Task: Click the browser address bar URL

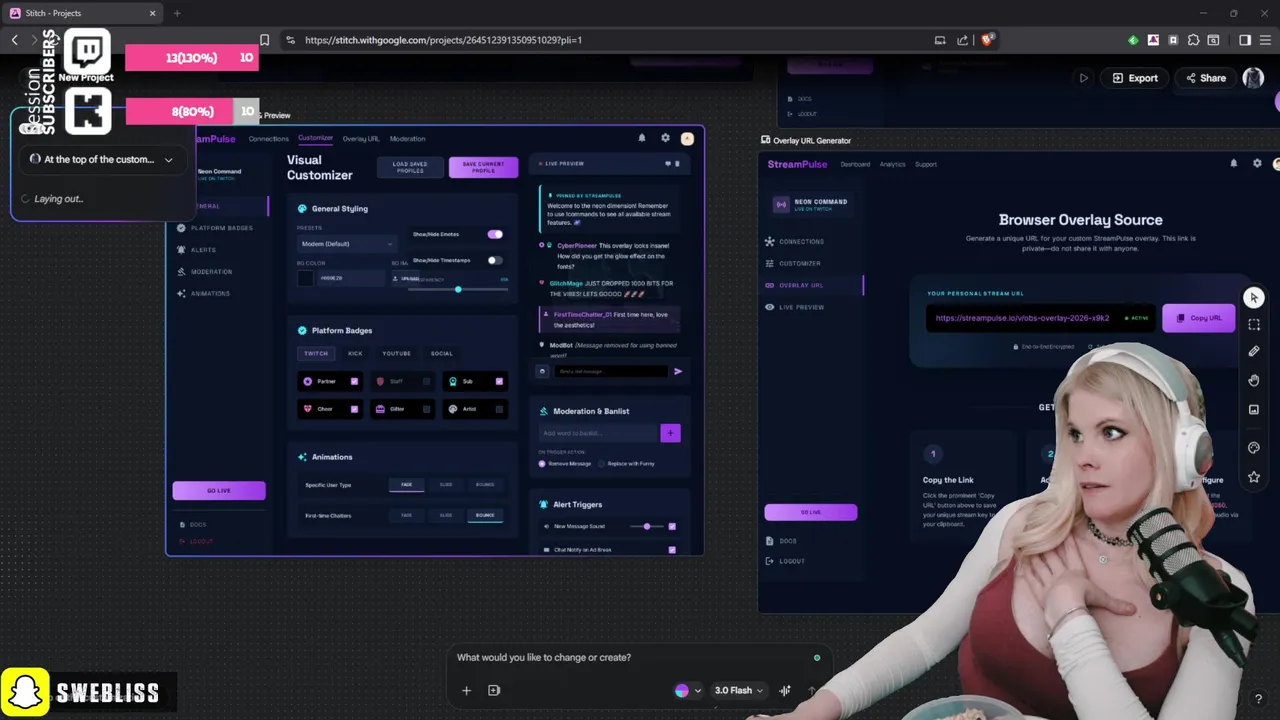Action: [443, 40]
